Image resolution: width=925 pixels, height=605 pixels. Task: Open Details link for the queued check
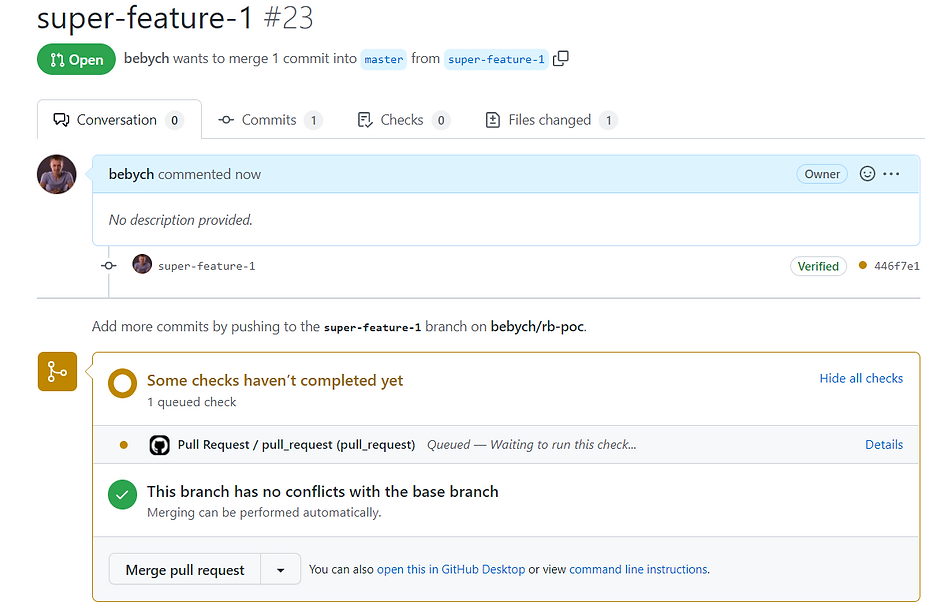[x=884, y=445]
